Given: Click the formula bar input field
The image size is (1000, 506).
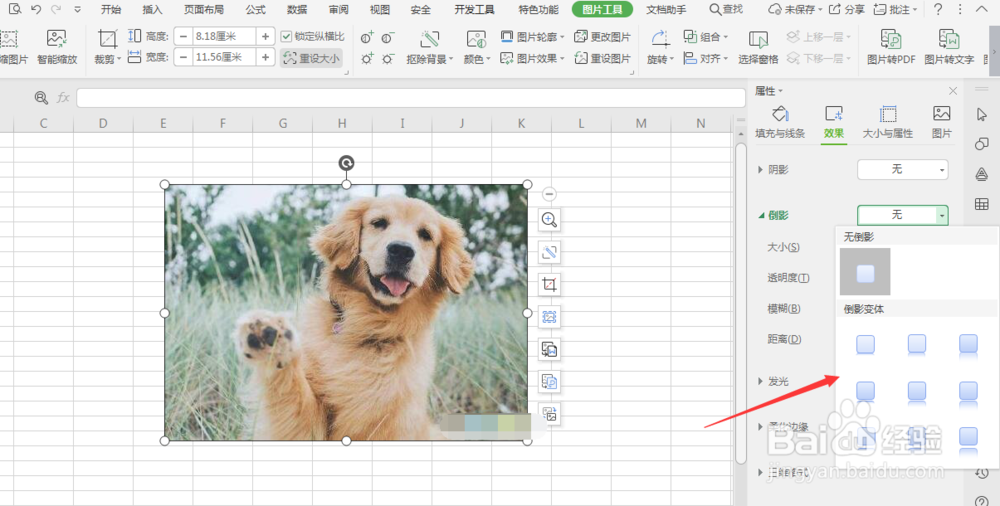Looking at the screenshot, I should click(411, 98).
